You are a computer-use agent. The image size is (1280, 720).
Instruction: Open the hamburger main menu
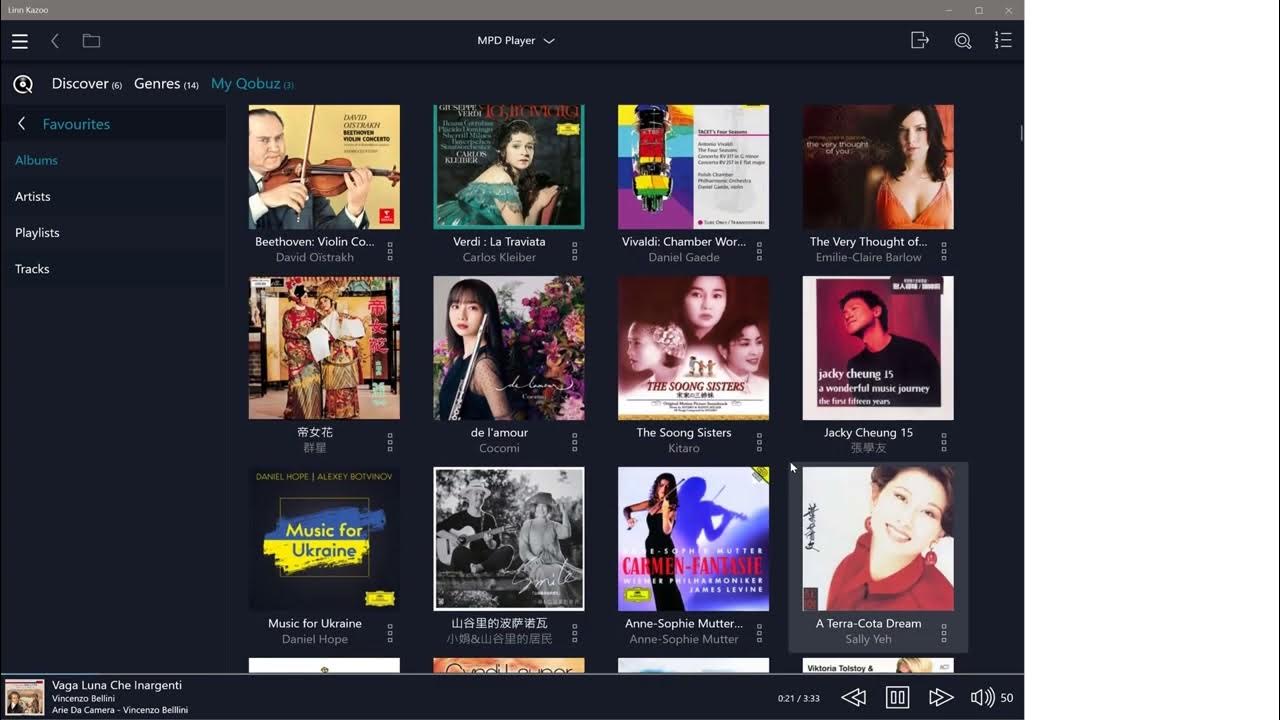20,41
